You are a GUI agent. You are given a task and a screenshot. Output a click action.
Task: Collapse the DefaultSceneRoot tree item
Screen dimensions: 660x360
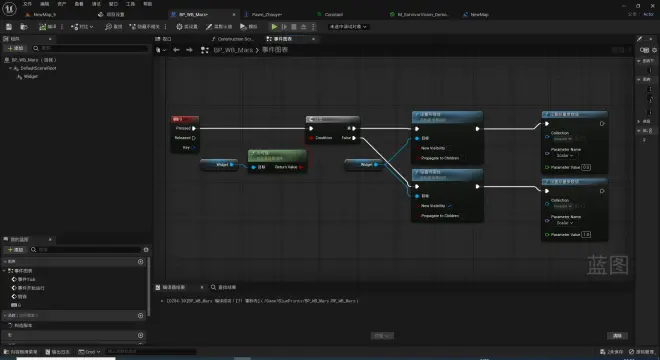11,68
